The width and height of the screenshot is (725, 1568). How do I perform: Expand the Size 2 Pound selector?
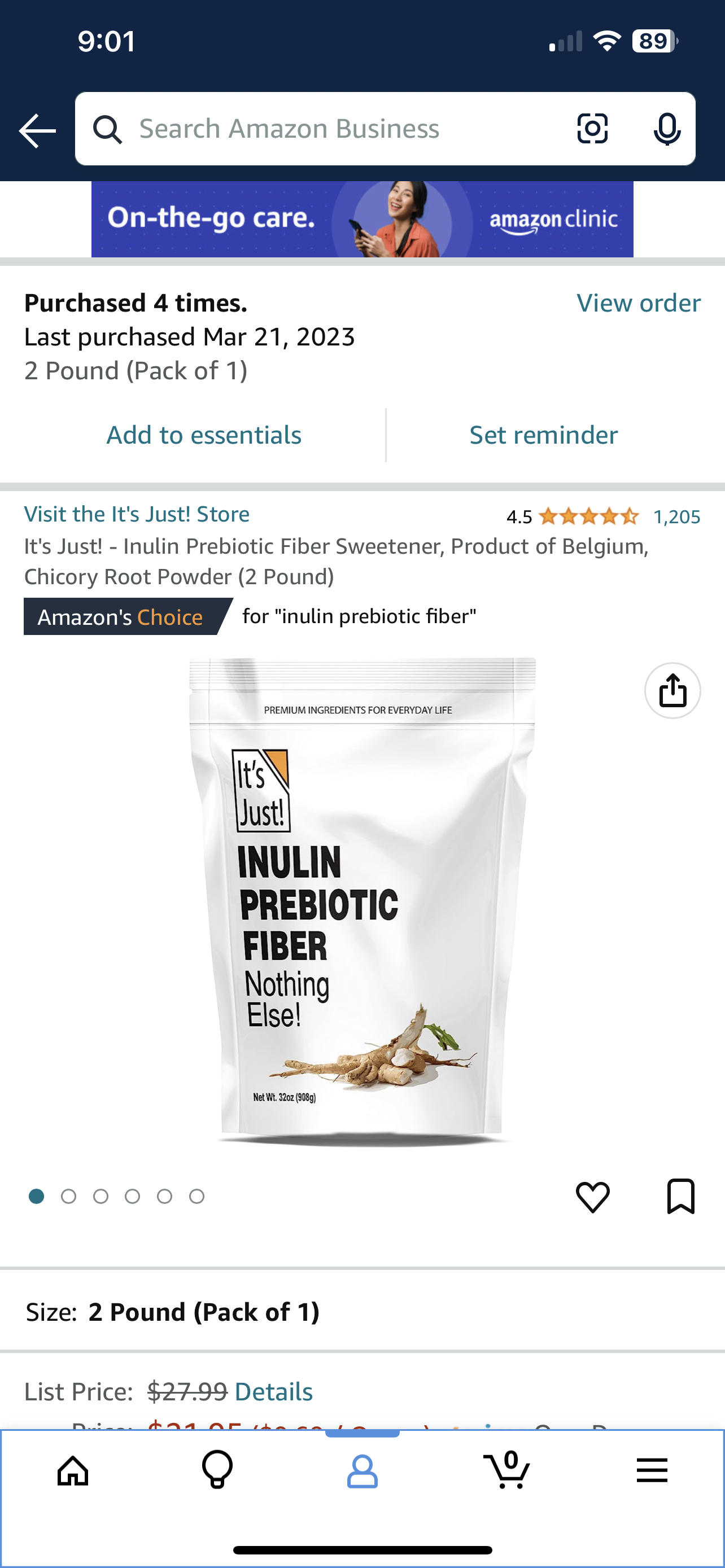(362, 1312)
